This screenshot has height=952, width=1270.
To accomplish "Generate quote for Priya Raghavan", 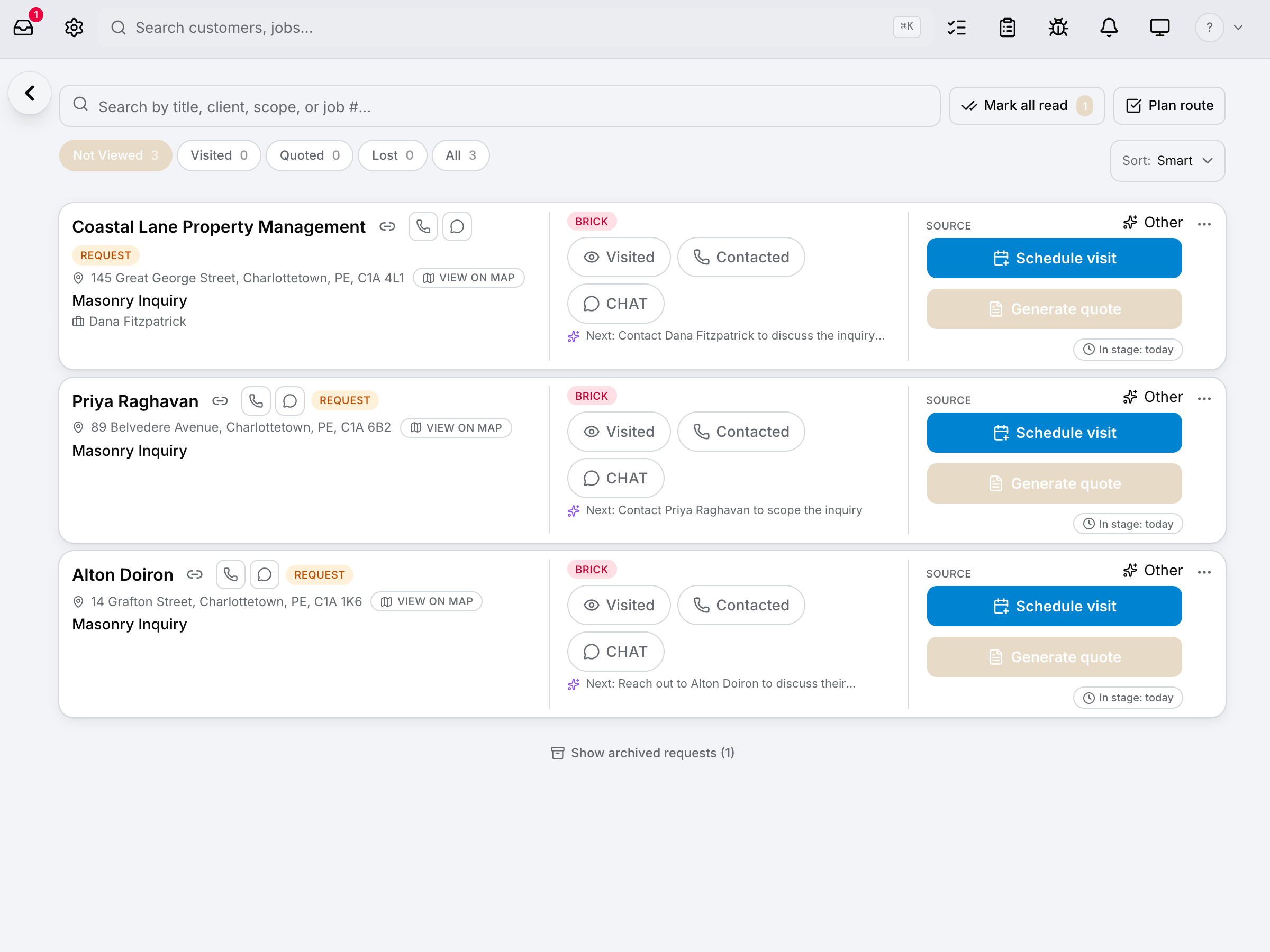I will tap(1054, 483).
